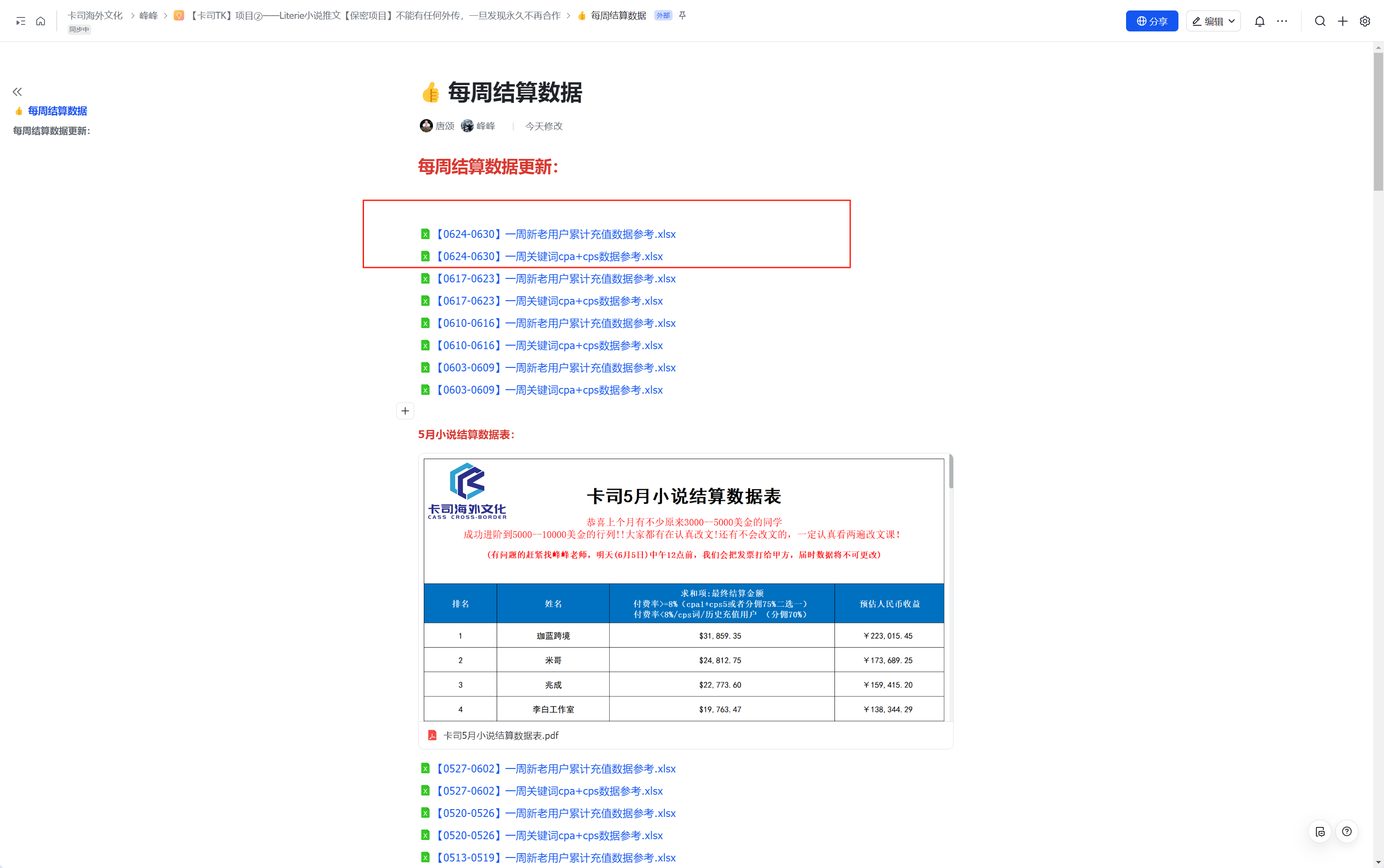Open 【0624-0630】一周关键词cpa+cps数据参考.xlsx
The image size is (1384, 868).
tap(549, 257)
